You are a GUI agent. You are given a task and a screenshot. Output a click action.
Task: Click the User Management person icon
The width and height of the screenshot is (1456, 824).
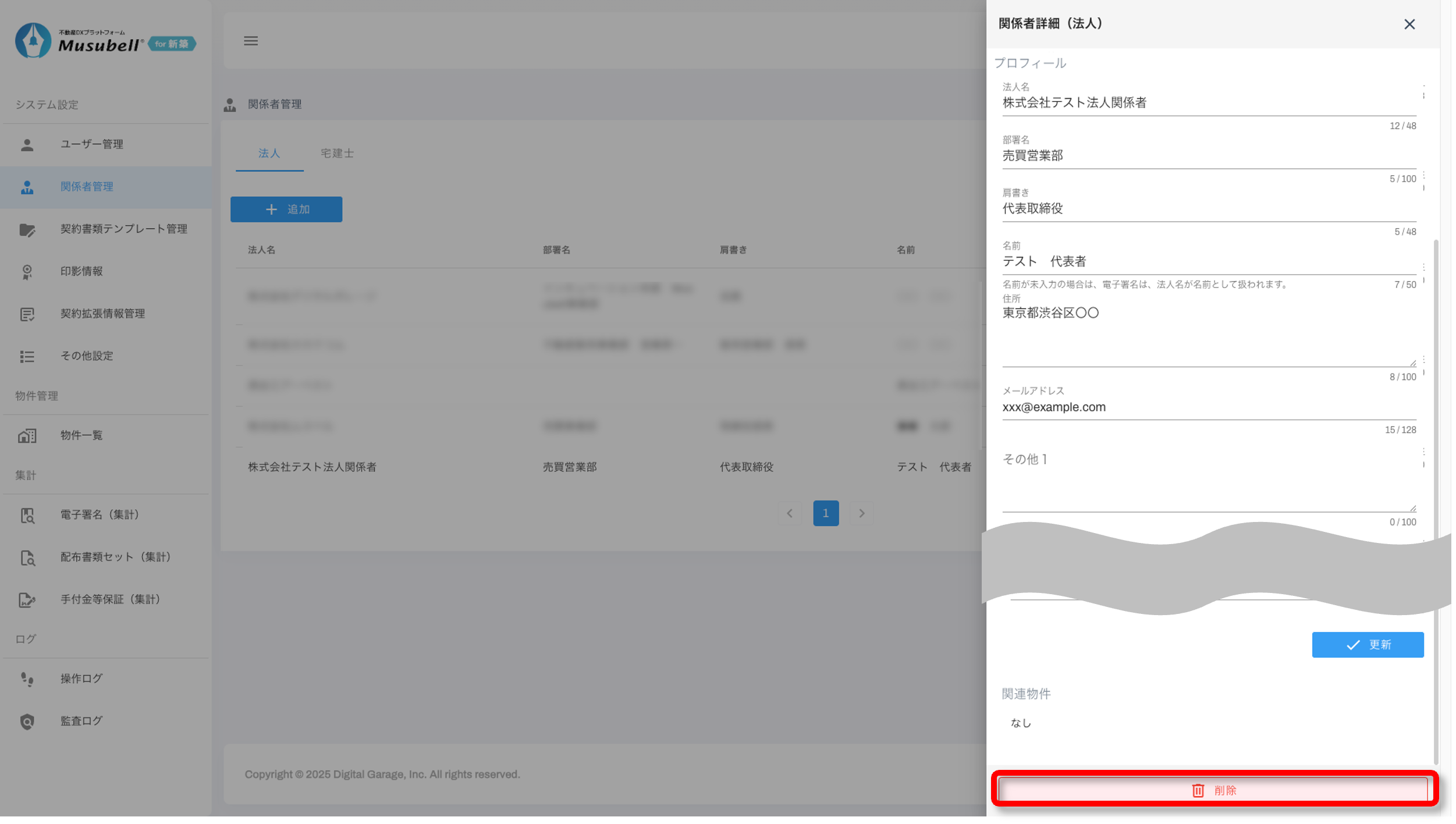pyautogui.click(x=27, y=144)
